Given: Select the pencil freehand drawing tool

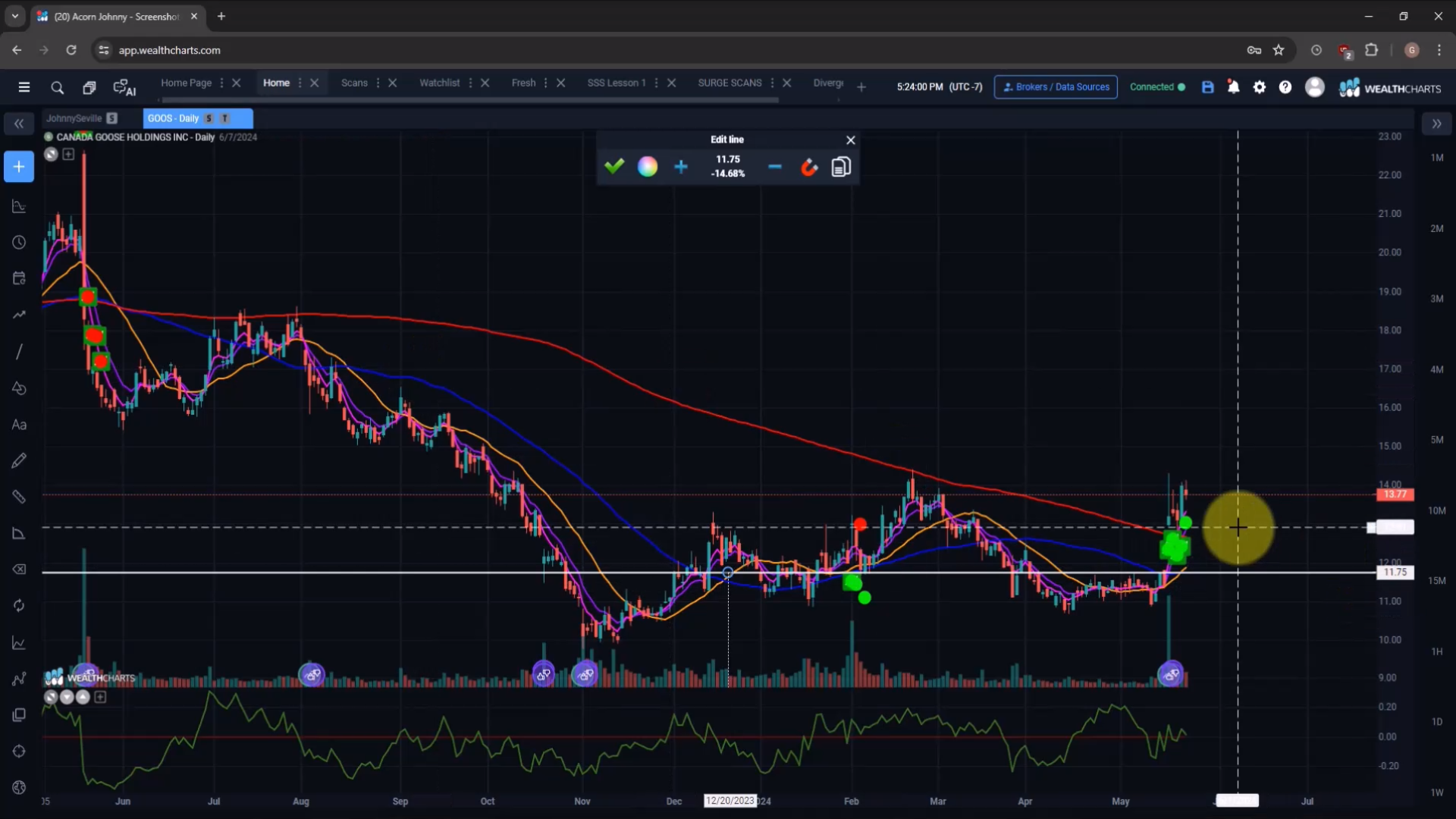Looking at the screenshot, I should (19, 460).
